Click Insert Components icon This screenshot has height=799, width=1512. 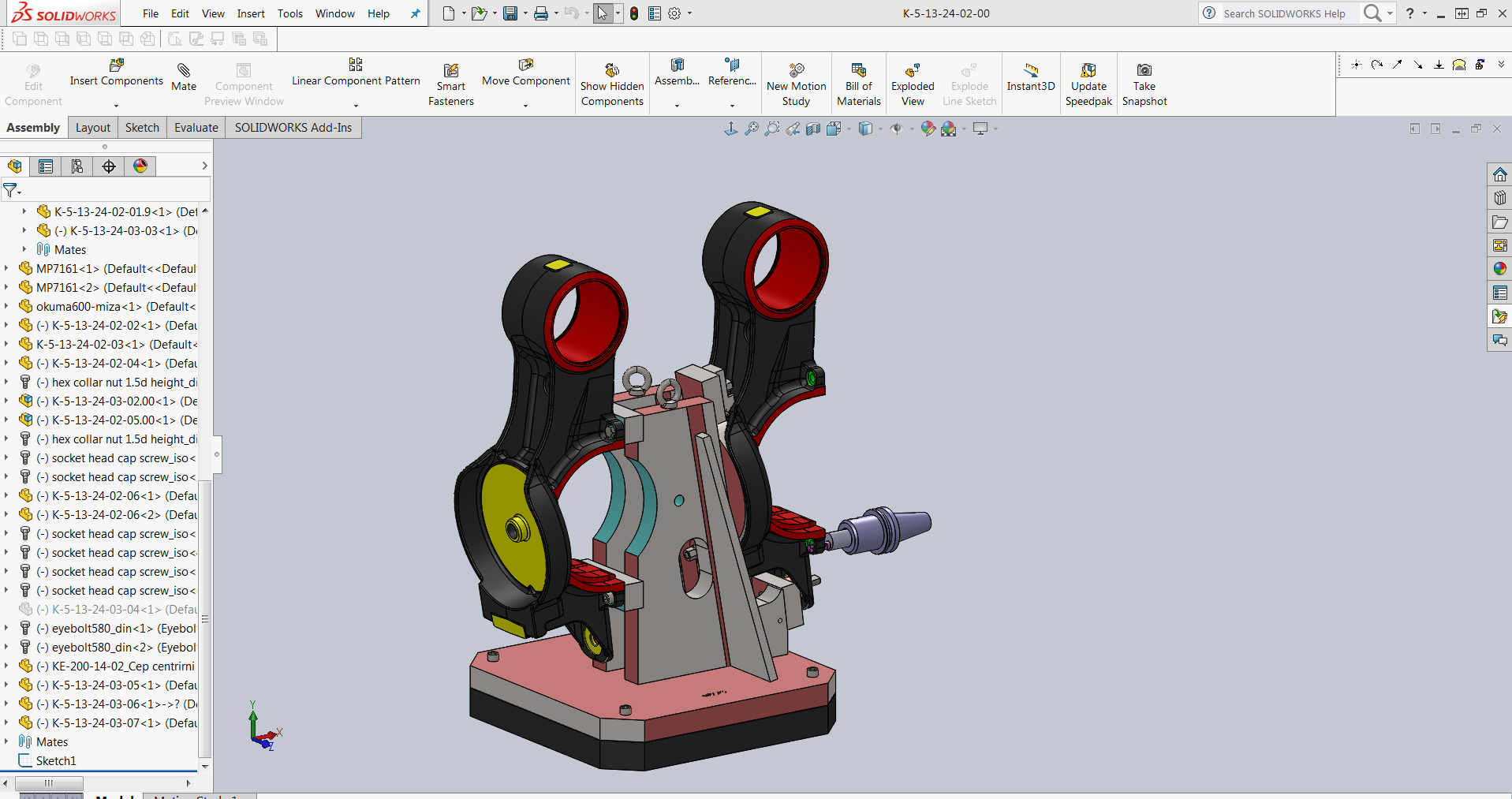click(x=117, y=65)
